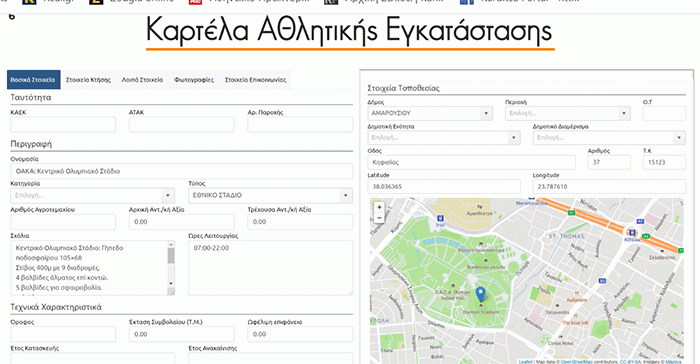Click the Έκταση Συμβολαίου (Τ.Μ.) field
700x364 pixels.
tap(182, 334)
